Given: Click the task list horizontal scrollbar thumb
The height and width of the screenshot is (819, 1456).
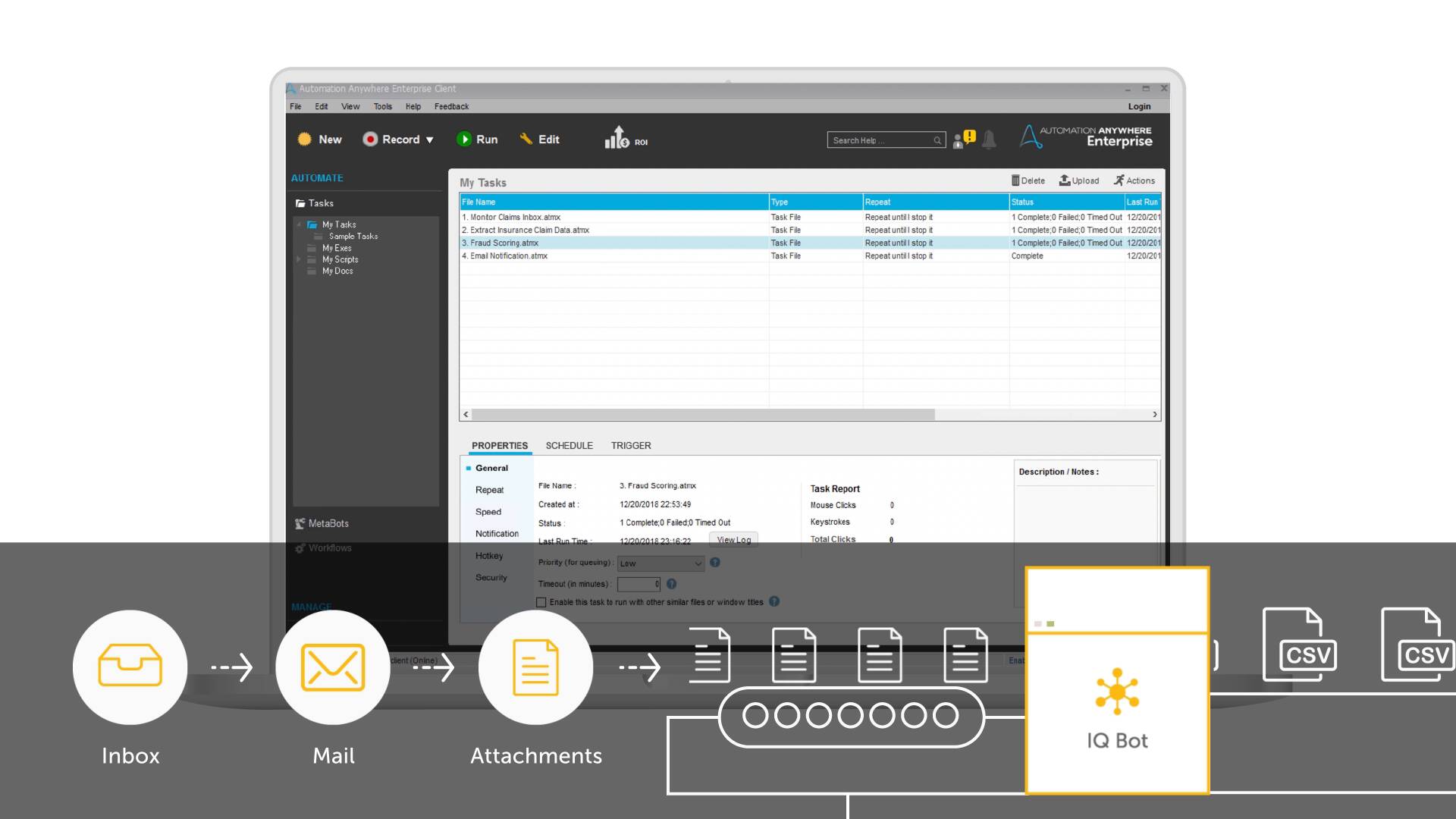Looking at the screenshot, I should click(703, 415).
